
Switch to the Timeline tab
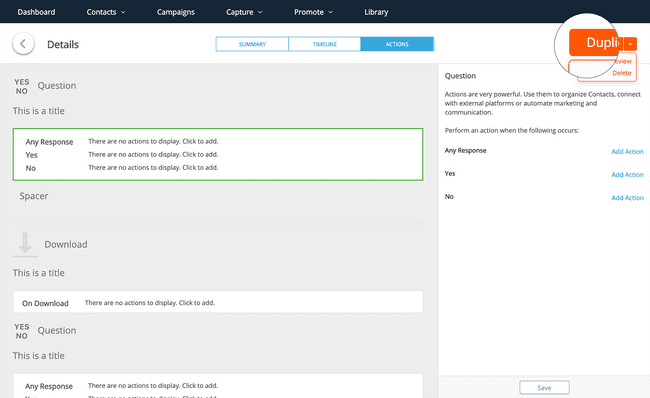325,44
